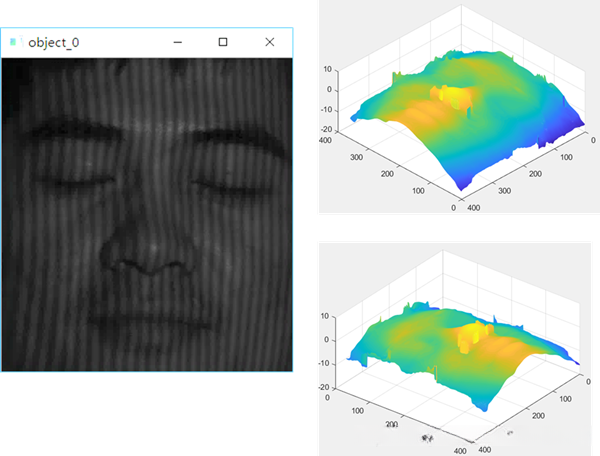Screen dimensions: 600x456
Task: Minimize the object_0 window
Action: coord(178,42)
